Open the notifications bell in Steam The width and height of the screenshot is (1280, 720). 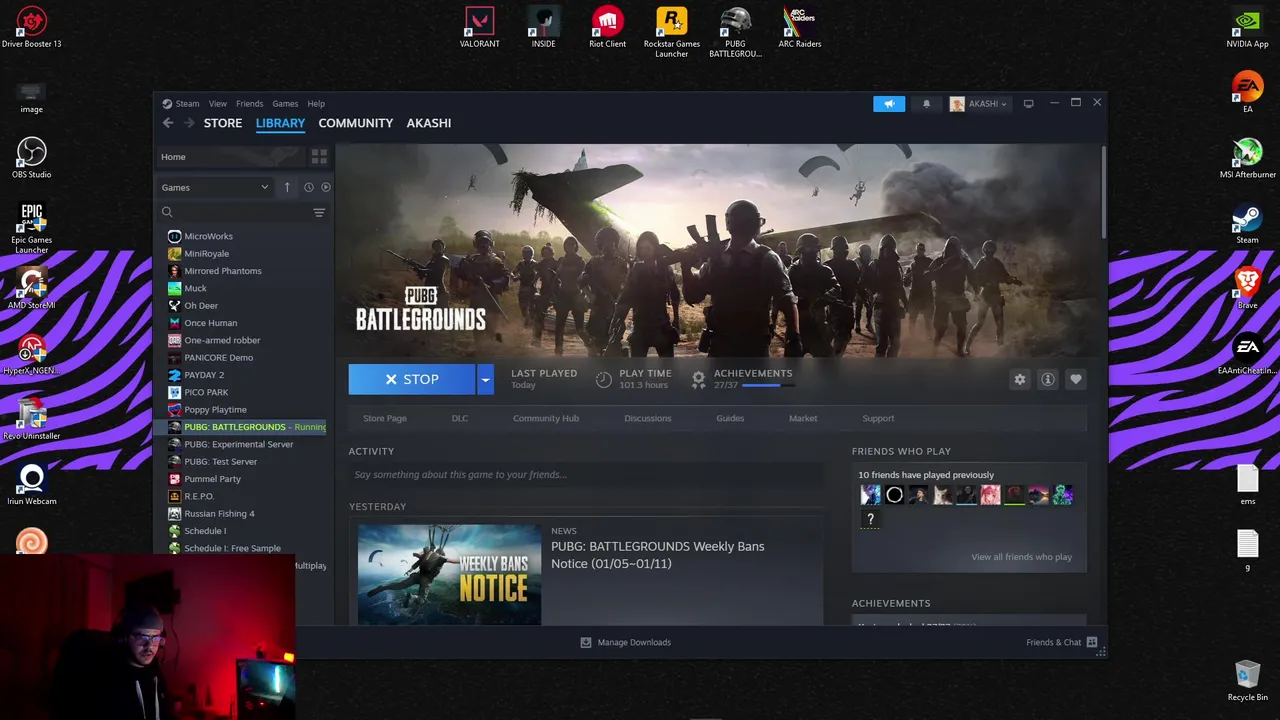point(926,104)
